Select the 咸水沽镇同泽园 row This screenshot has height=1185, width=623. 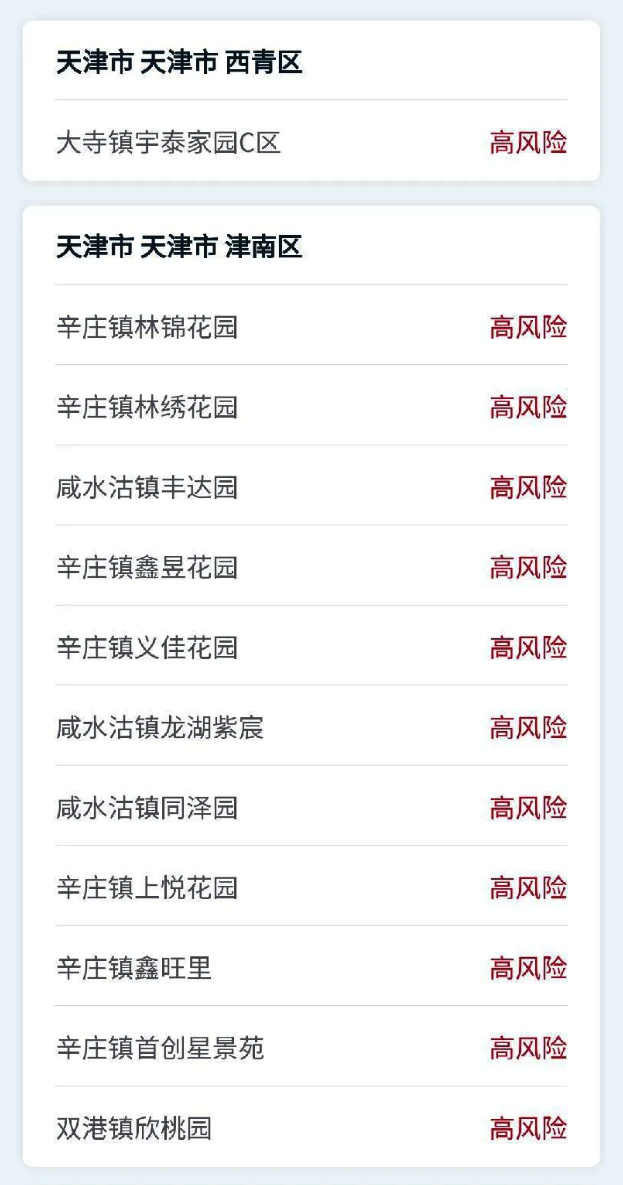point(311,808)
